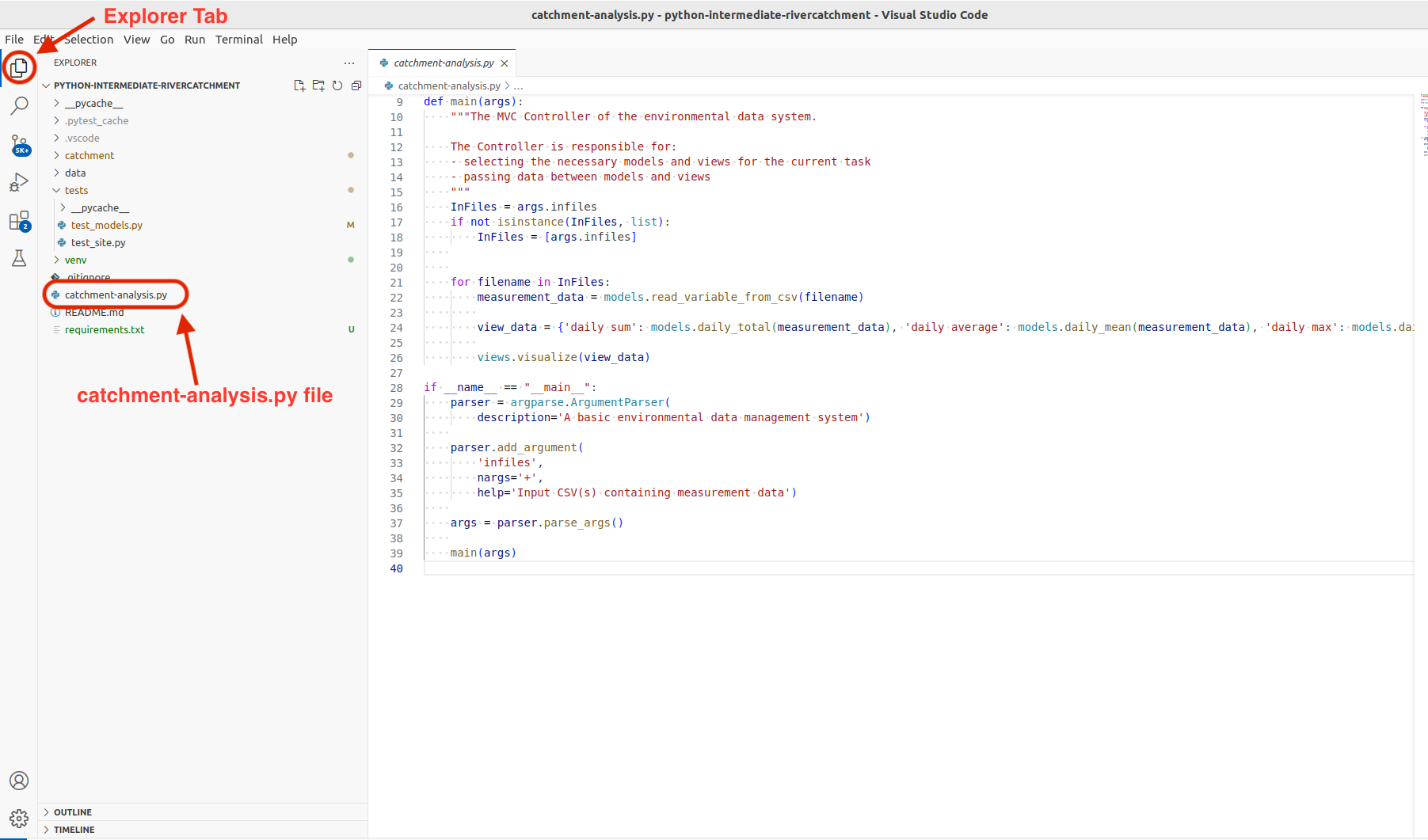Place cursor on 'def main(args):' line
Viewport: 1428px width, 840px height.
point(474,101)
